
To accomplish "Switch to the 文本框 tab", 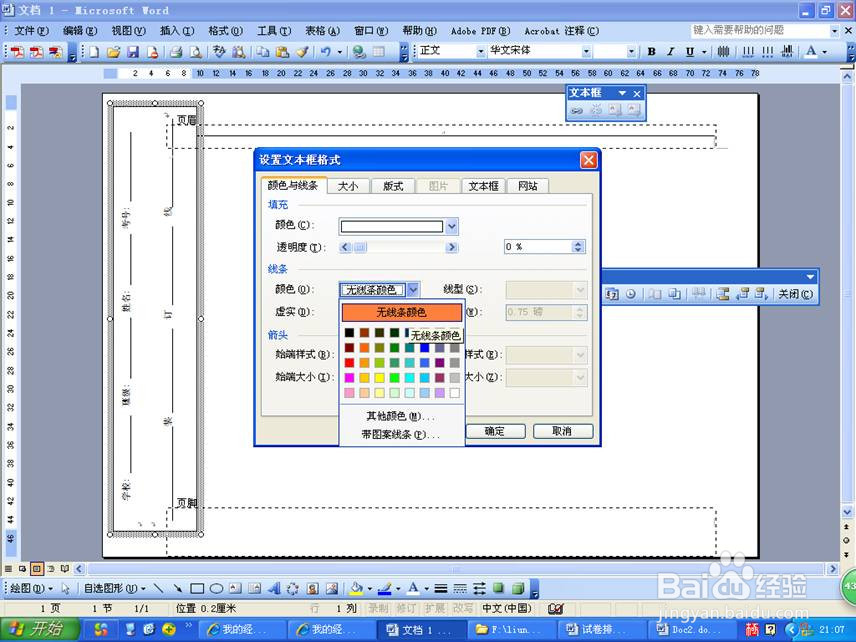I will tap(483, 186).
